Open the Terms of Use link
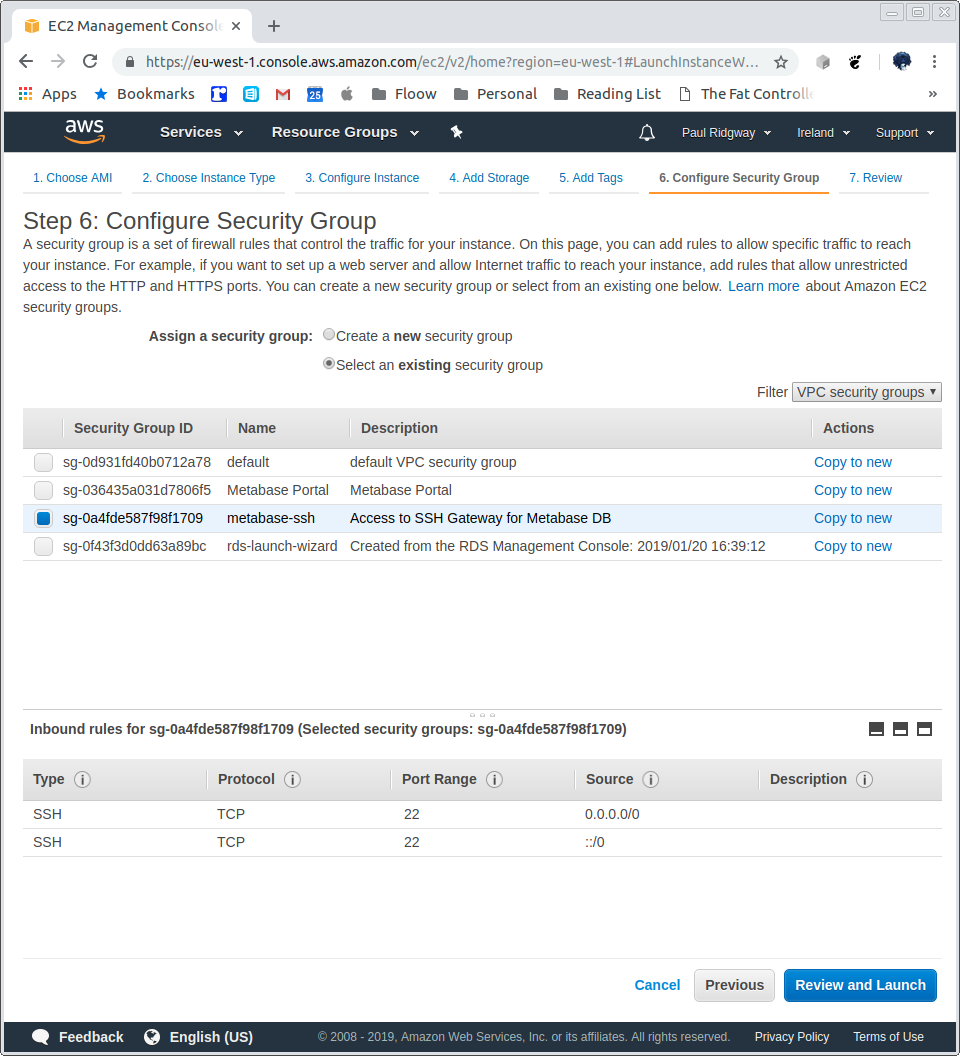The height and width of the screenshot is (1056, 960). [x=888, y=1037]
